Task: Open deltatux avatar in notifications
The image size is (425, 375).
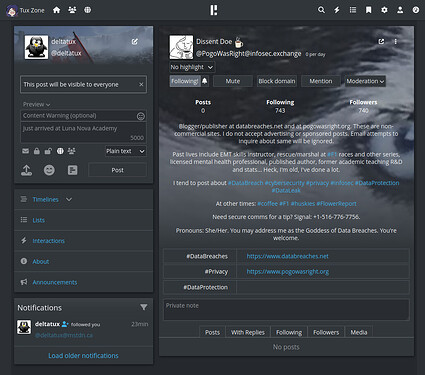Action: (24, 327)
